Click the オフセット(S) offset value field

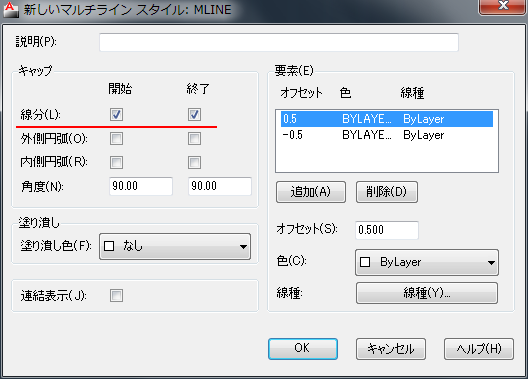[x=387, y=230]
